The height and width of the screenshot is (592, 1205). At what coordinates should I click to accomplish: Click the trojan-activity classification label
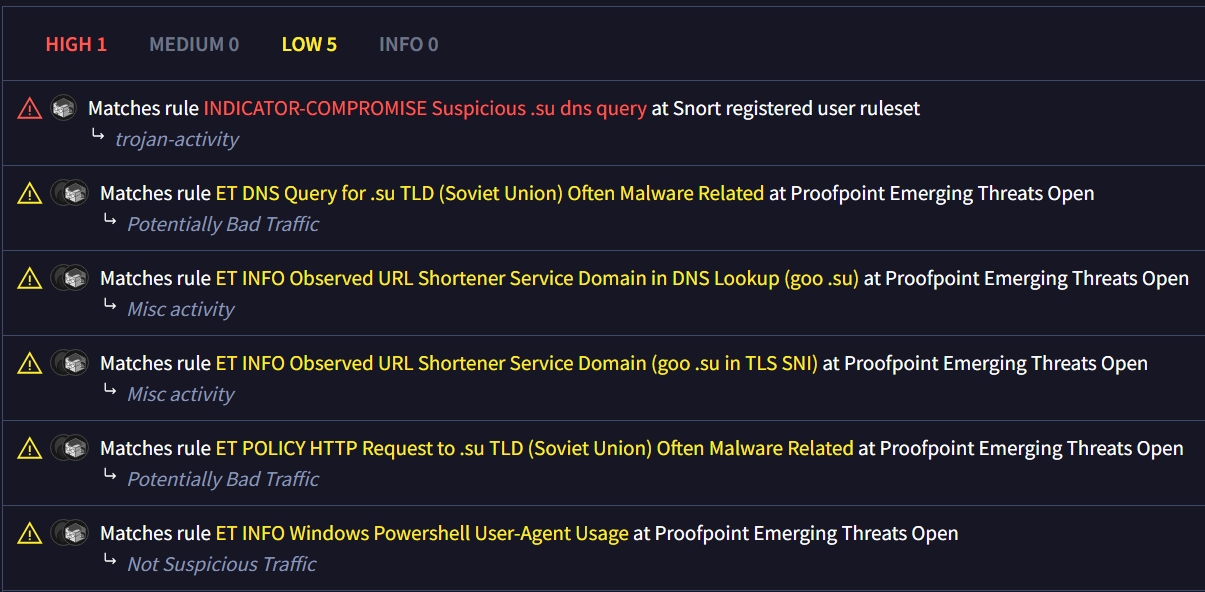pos(177,139)
